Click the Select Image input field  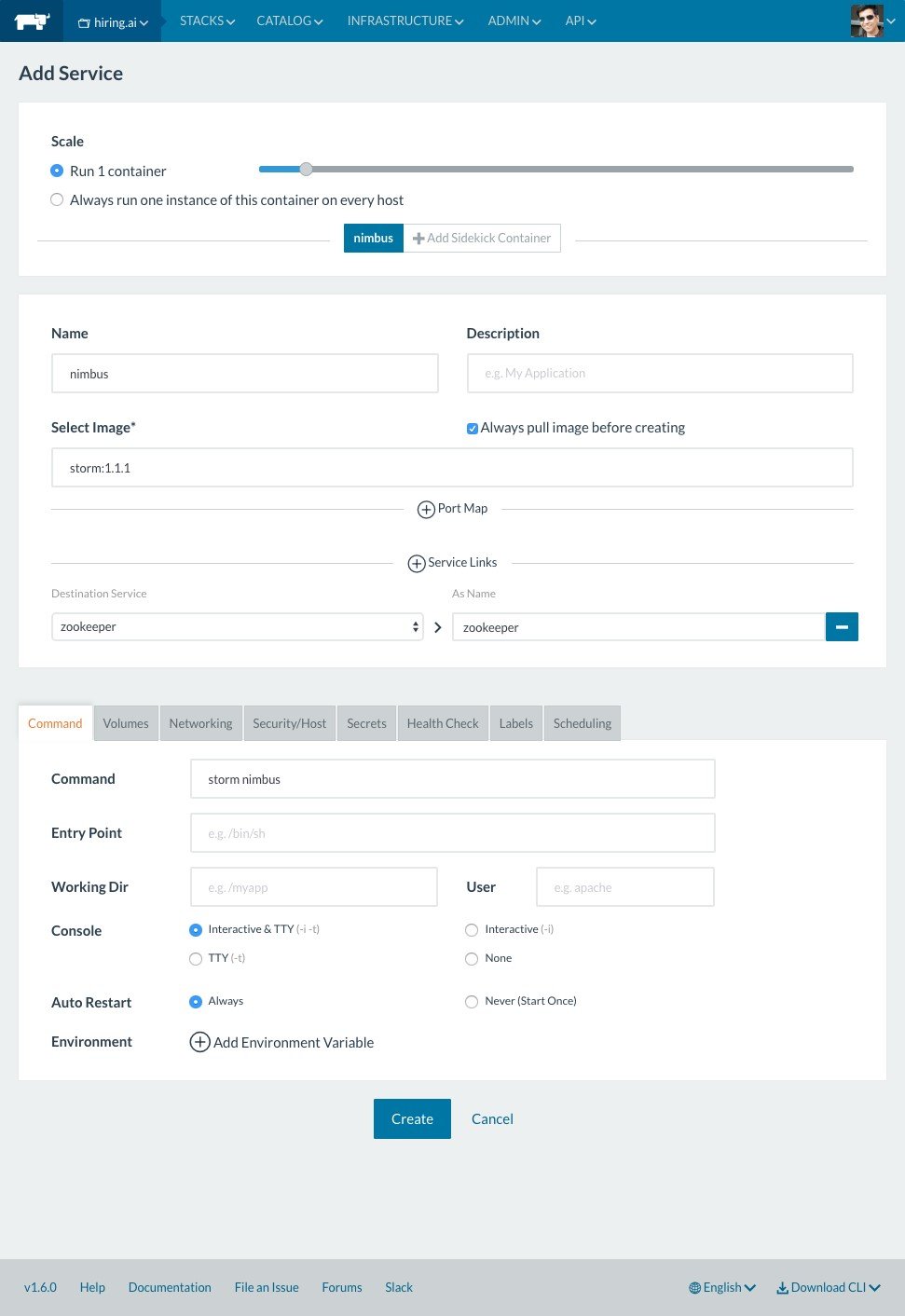point(452,468)
